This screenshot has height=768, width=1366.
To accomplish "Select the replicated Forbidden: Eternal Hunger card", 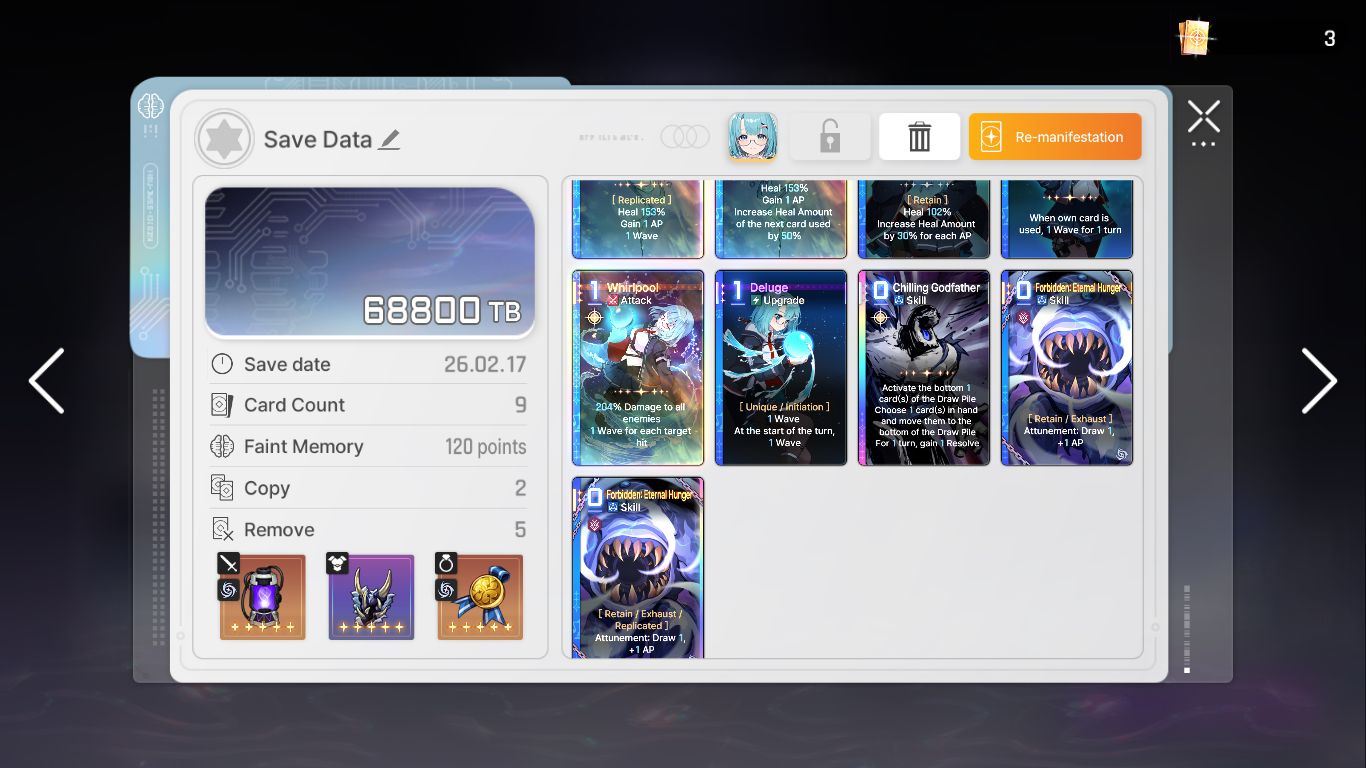I will pos(638,567).
